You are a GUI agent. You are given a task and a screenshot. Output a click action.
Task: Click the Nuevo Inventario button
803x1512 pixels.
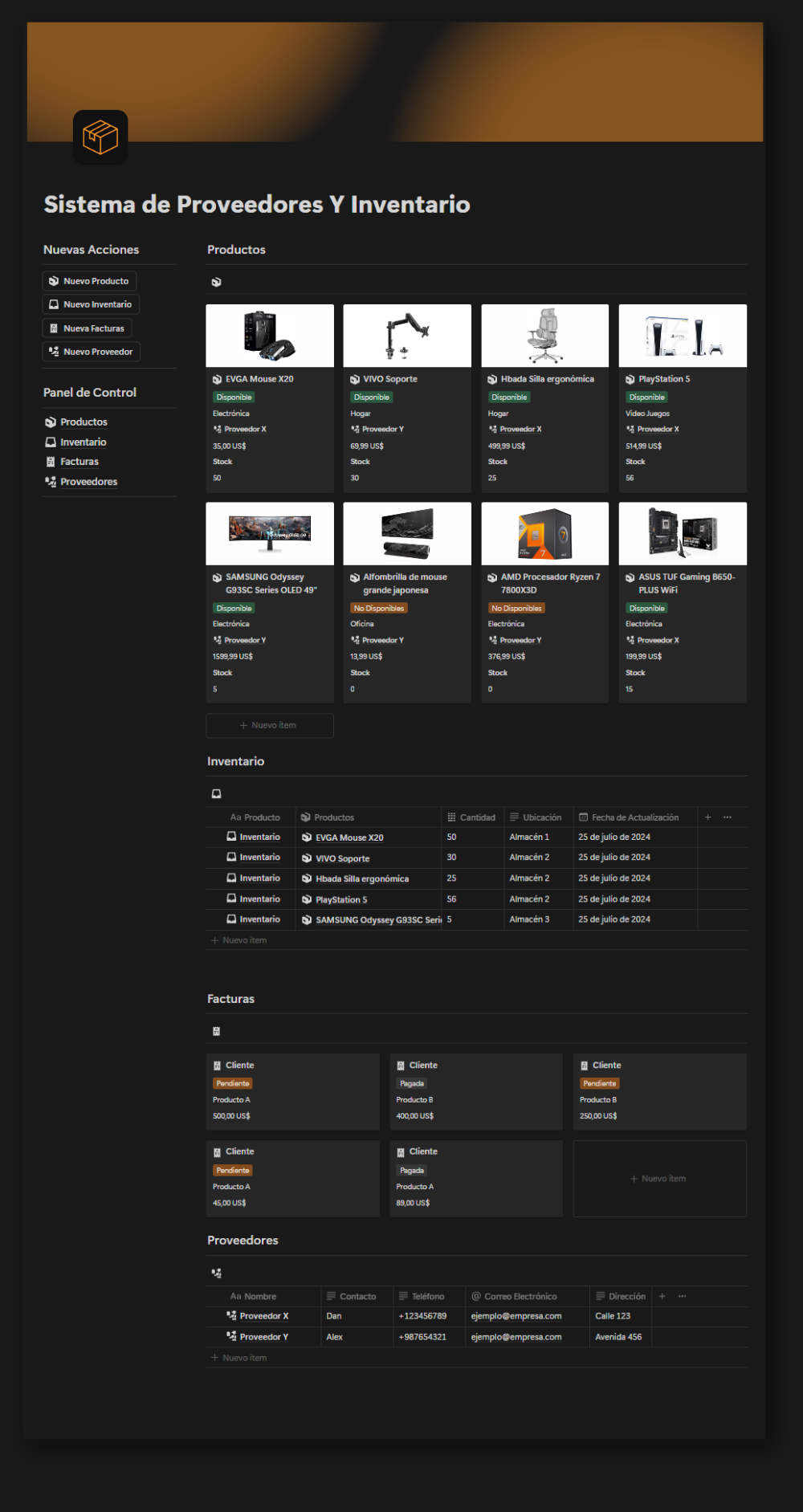click(x=91, y=304)
